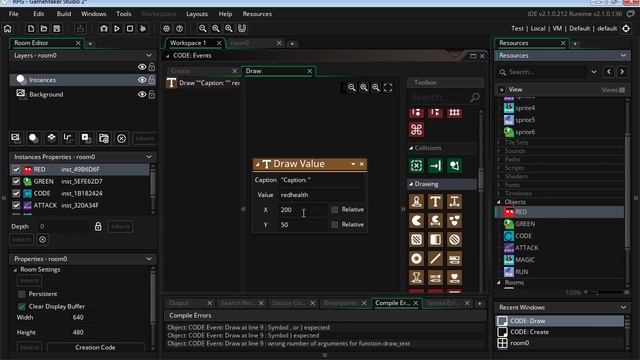Lock the Instances layer

pos(152,80)
